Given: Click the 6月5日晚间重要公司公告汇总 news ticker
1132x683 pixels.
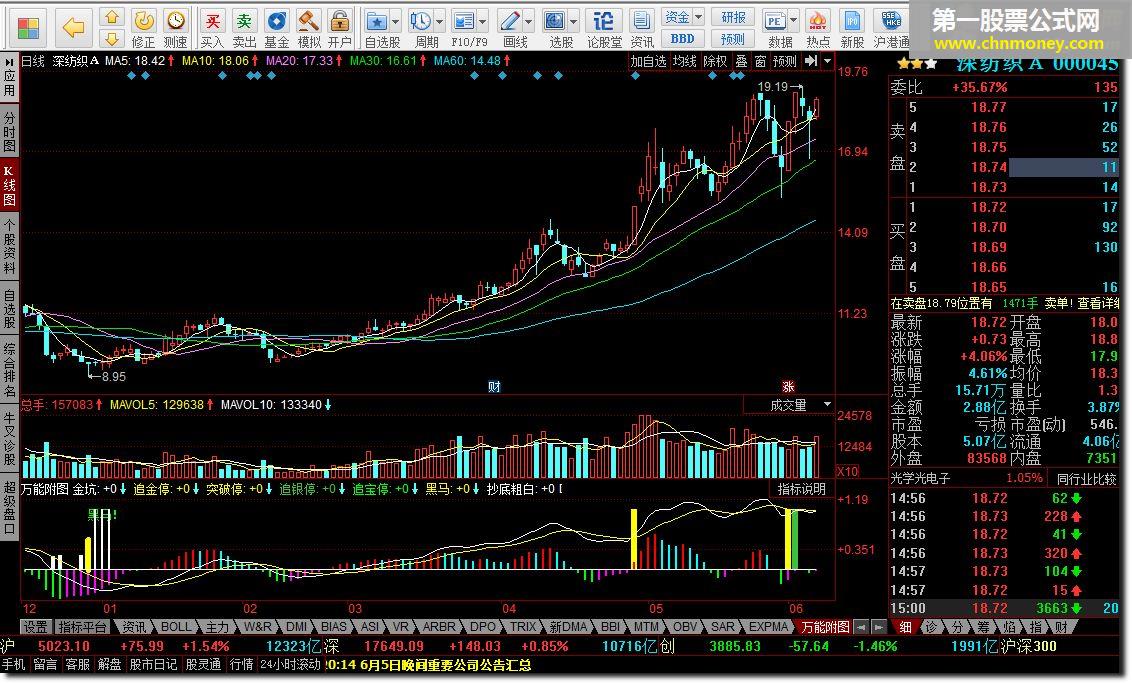Looking at the screenshot, I should (444, 665).
